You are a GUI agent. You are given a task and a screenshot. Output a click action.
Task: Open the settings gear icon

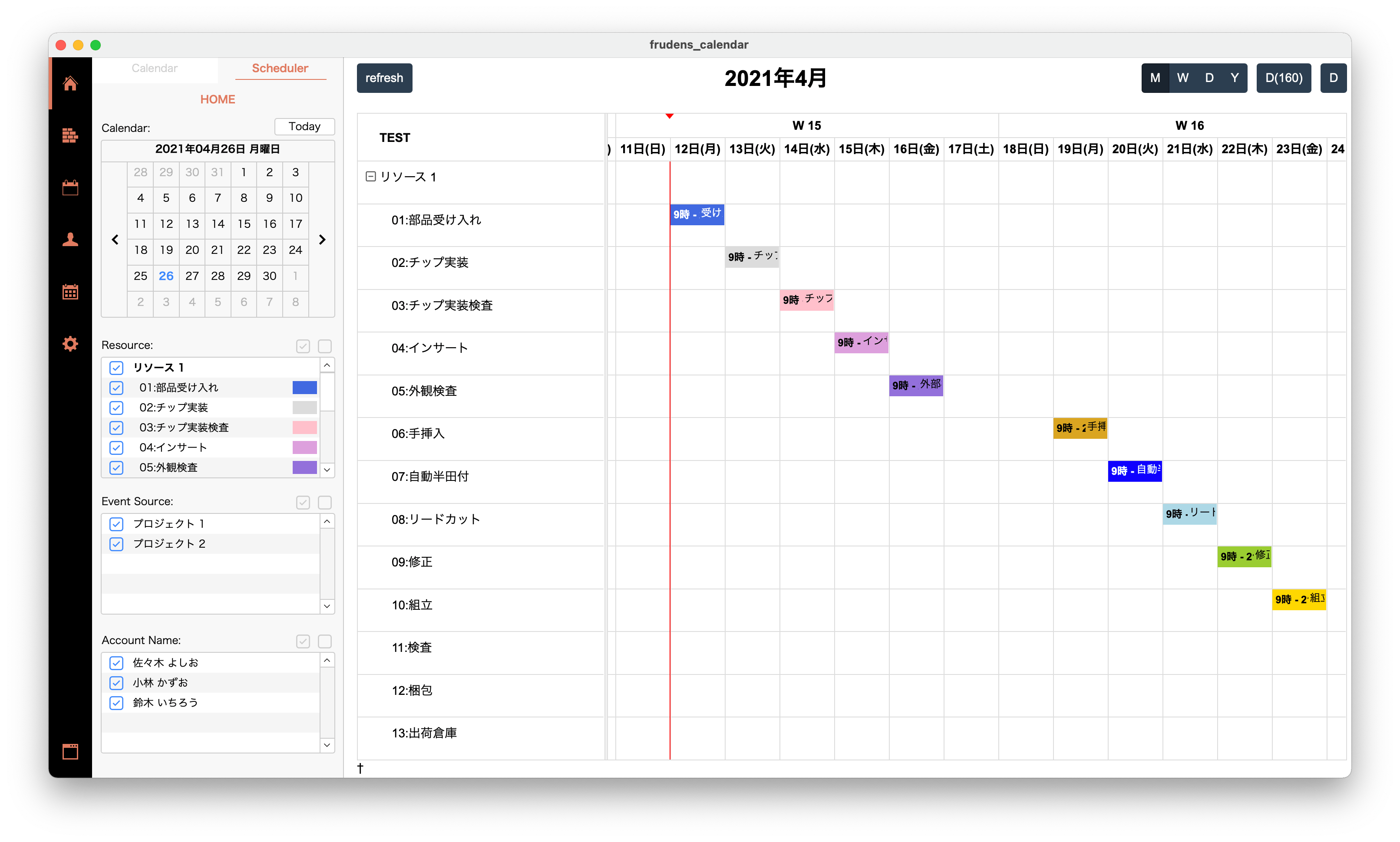click(x=70, y=344)
